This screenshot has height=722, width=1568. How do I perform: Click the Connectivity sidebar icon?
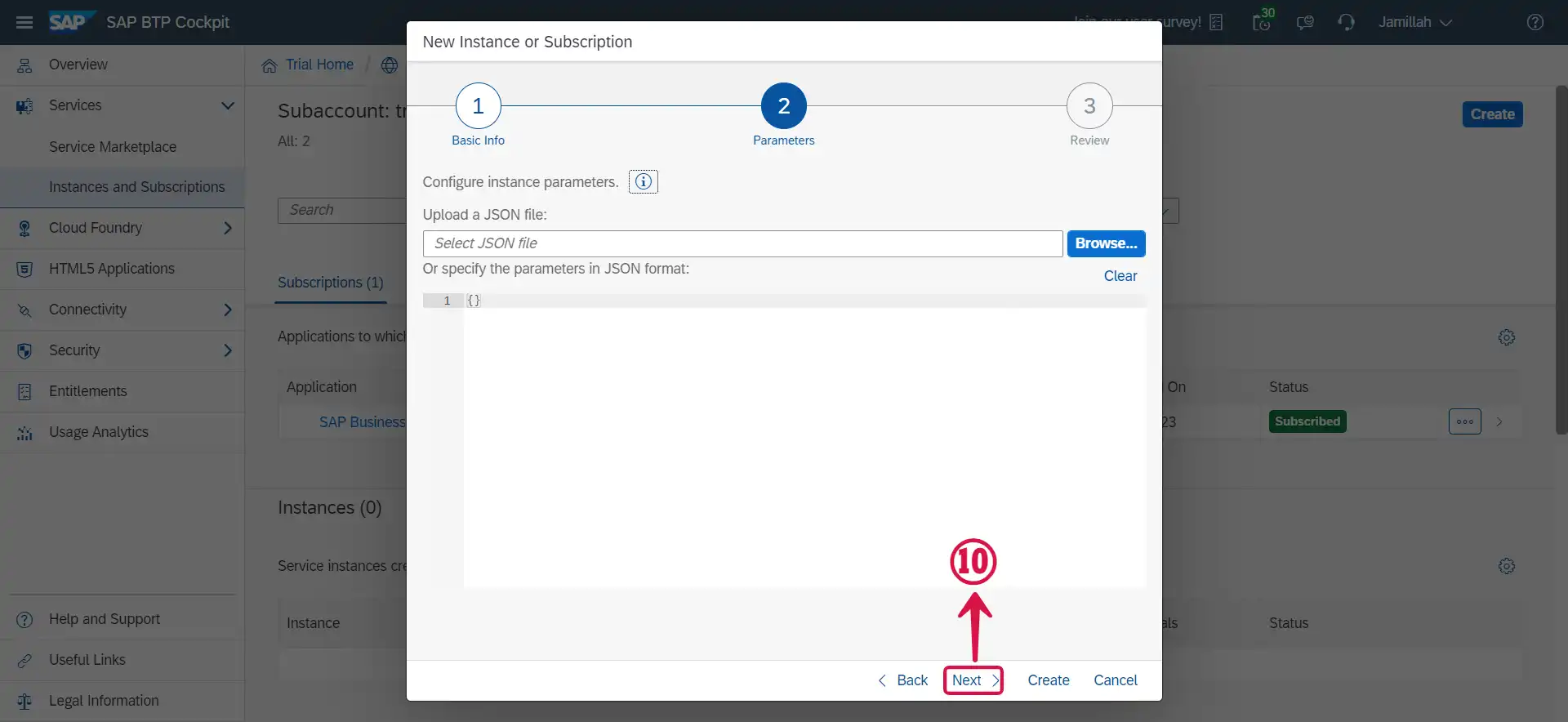coord(24,310)
